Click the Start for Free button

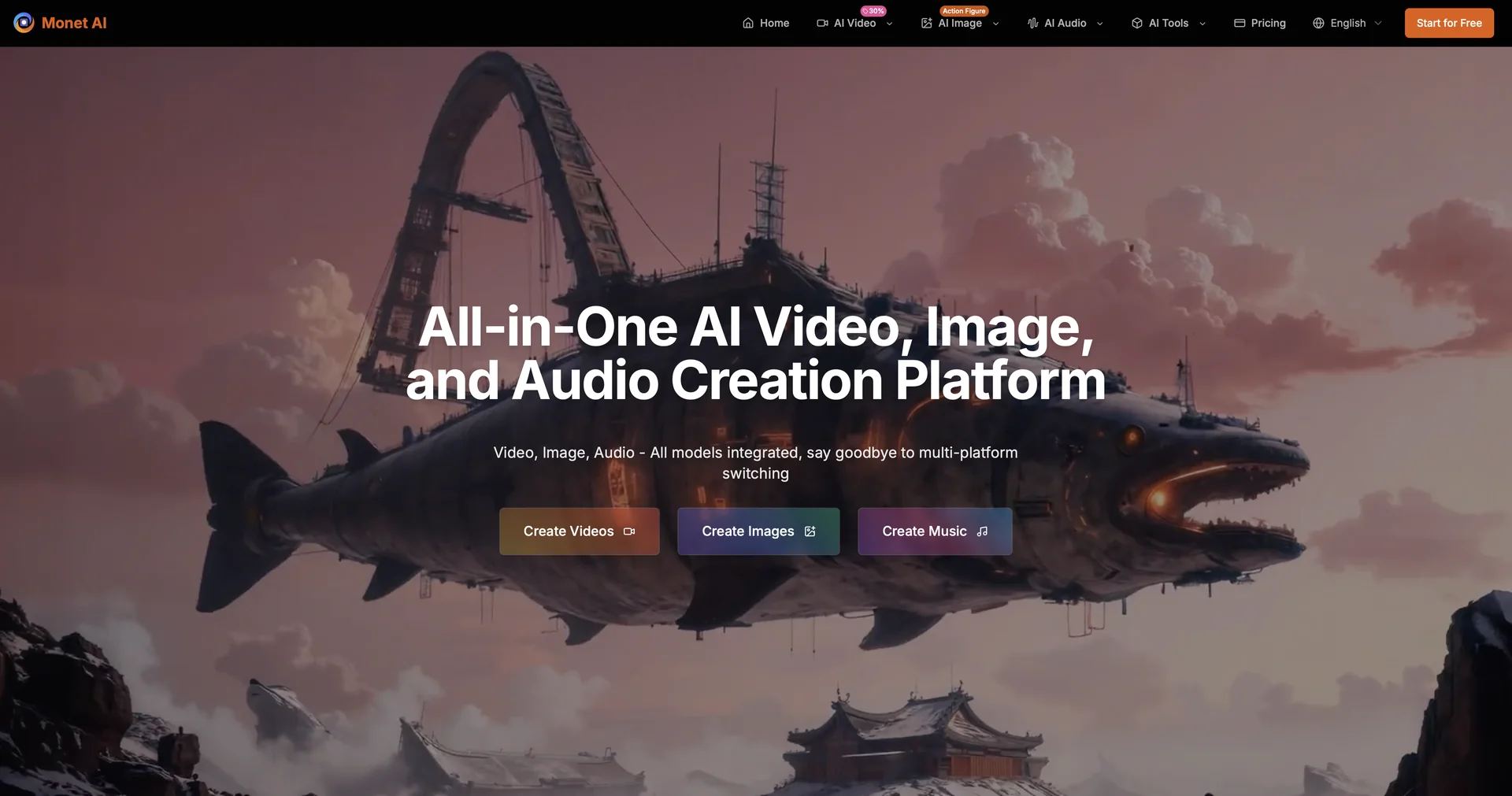(x=1449, y=23)
